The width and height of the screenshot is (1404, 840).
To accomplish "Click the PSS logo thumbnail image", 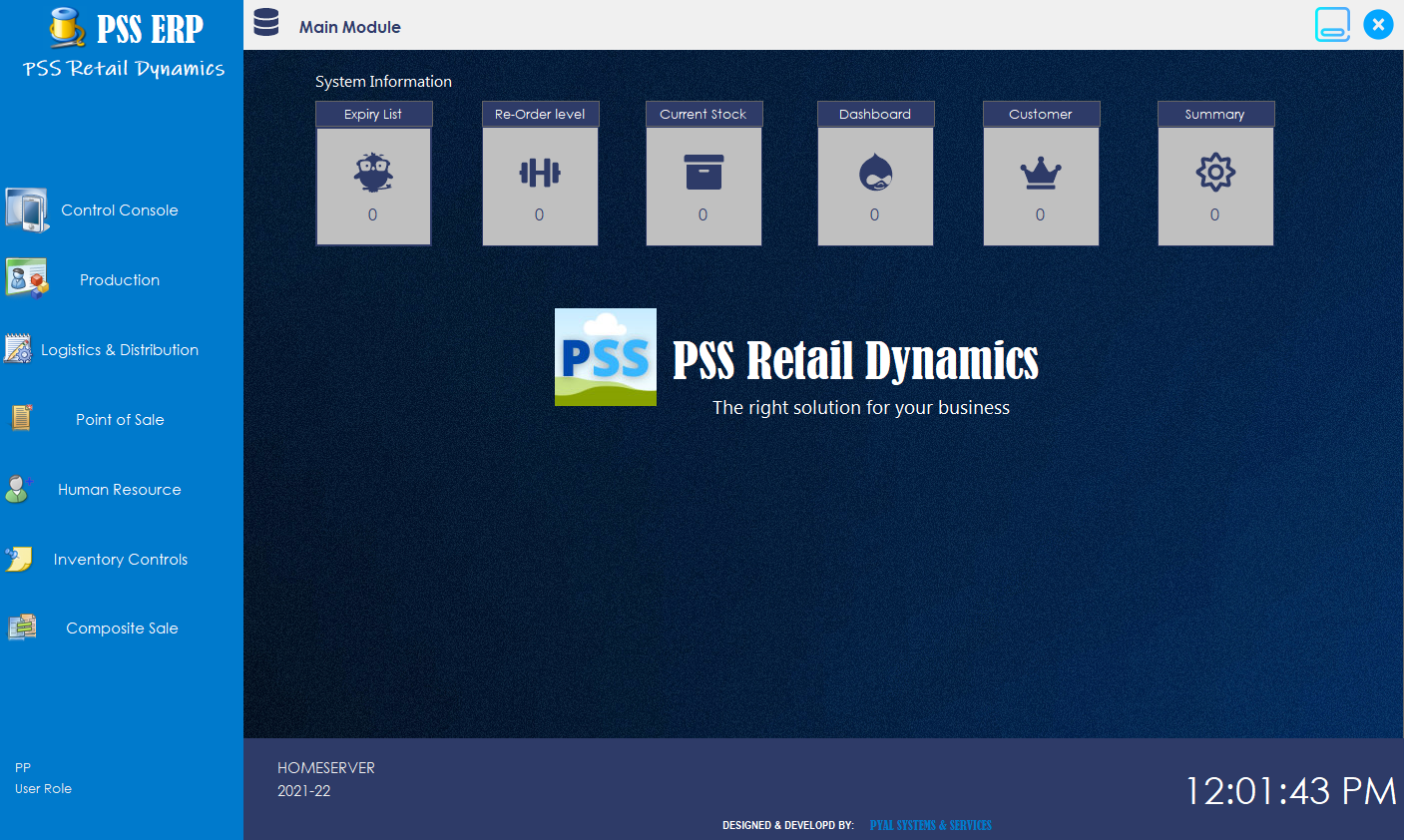I will pyautogui.click(x=605, y=356).
